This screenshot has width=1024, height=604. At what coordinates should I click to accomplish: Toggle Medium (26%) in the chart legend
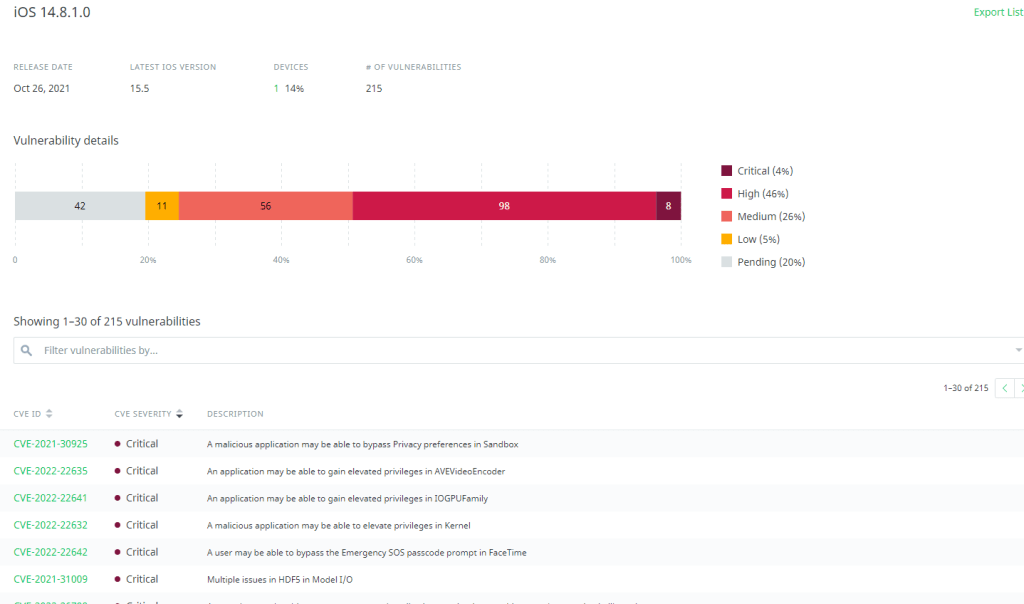[769, 216]
